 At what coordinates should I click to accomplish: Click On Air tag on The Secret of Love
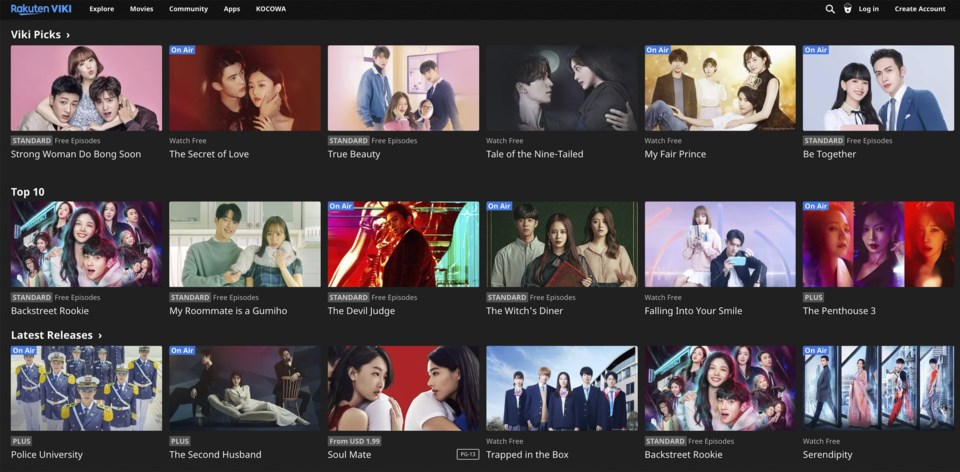pos(182,50)
